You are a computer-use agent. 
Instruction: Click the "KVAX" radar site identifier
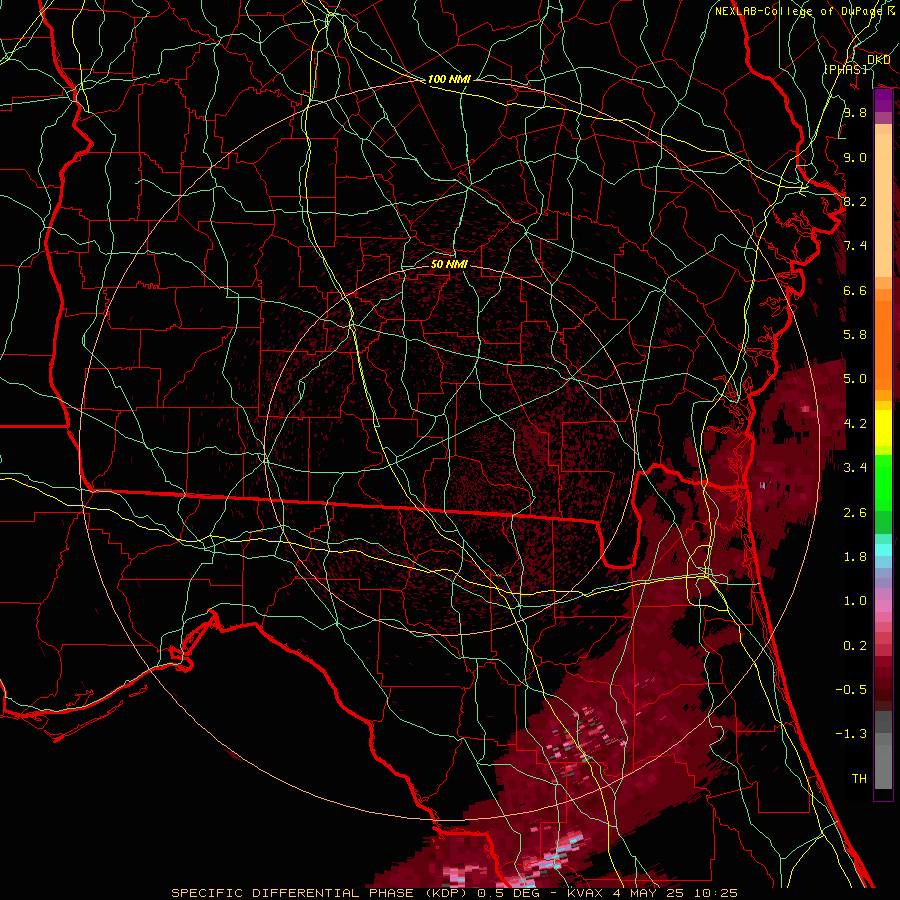coord(585,893)
